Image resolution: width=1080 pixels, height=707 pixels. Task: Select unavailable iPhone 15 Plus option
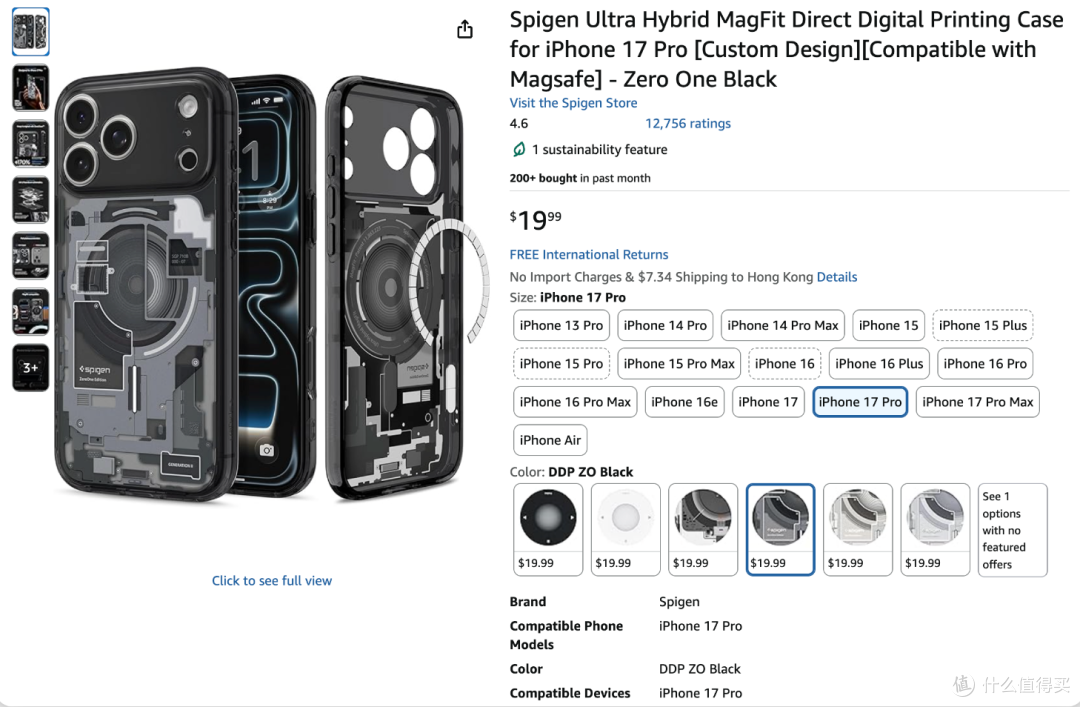[x=982, y=325]
